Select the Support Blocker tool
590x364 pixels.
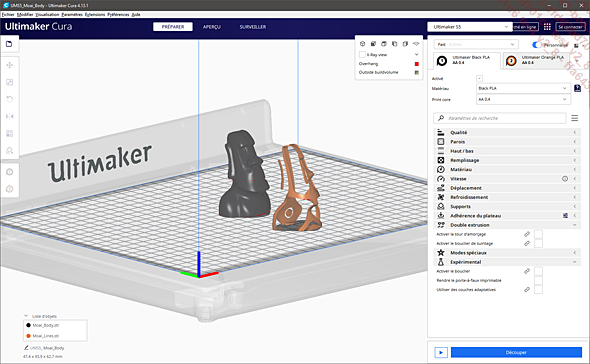[x=9, y=151]
